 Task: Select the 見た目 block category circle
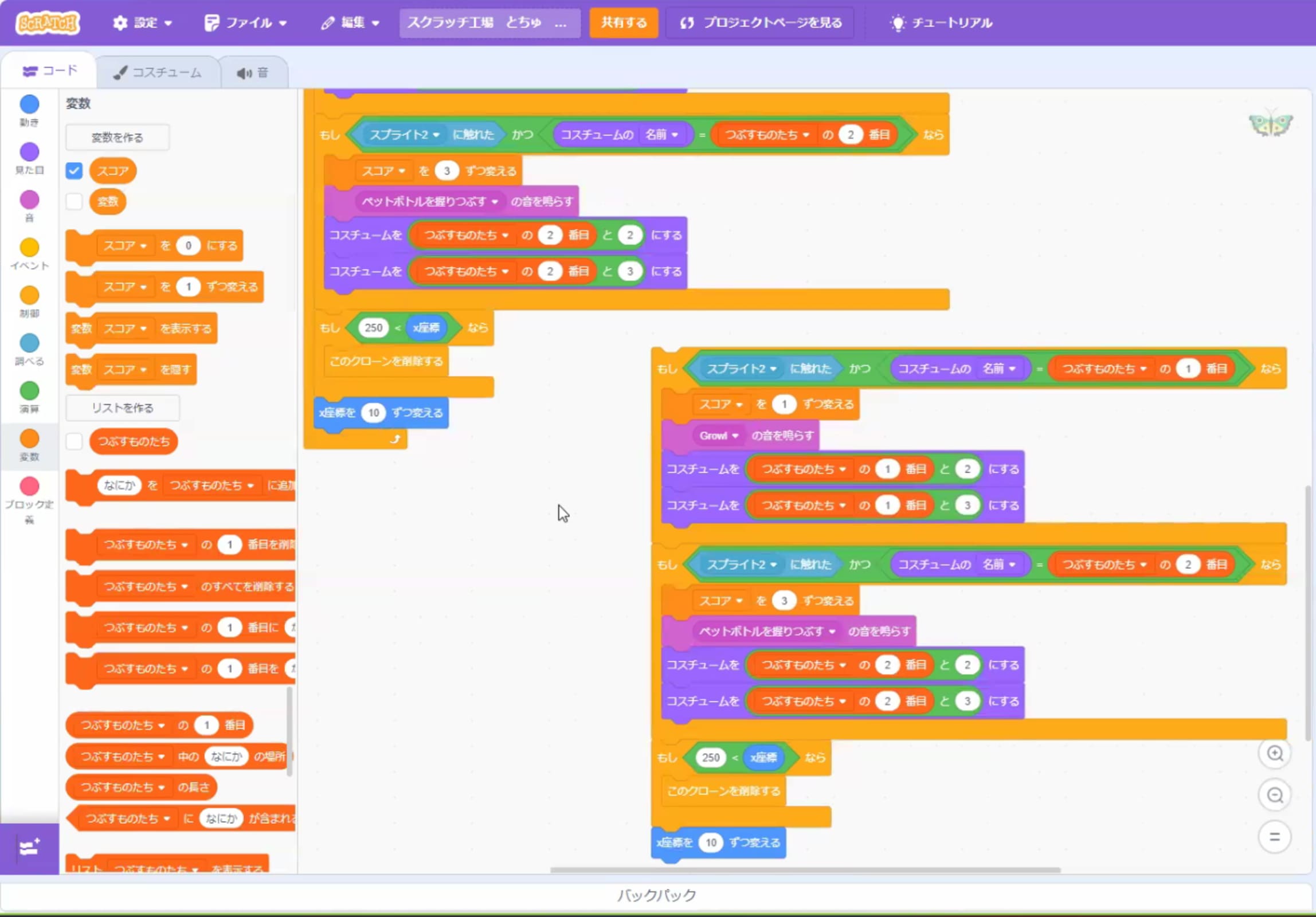pos(29,152)
